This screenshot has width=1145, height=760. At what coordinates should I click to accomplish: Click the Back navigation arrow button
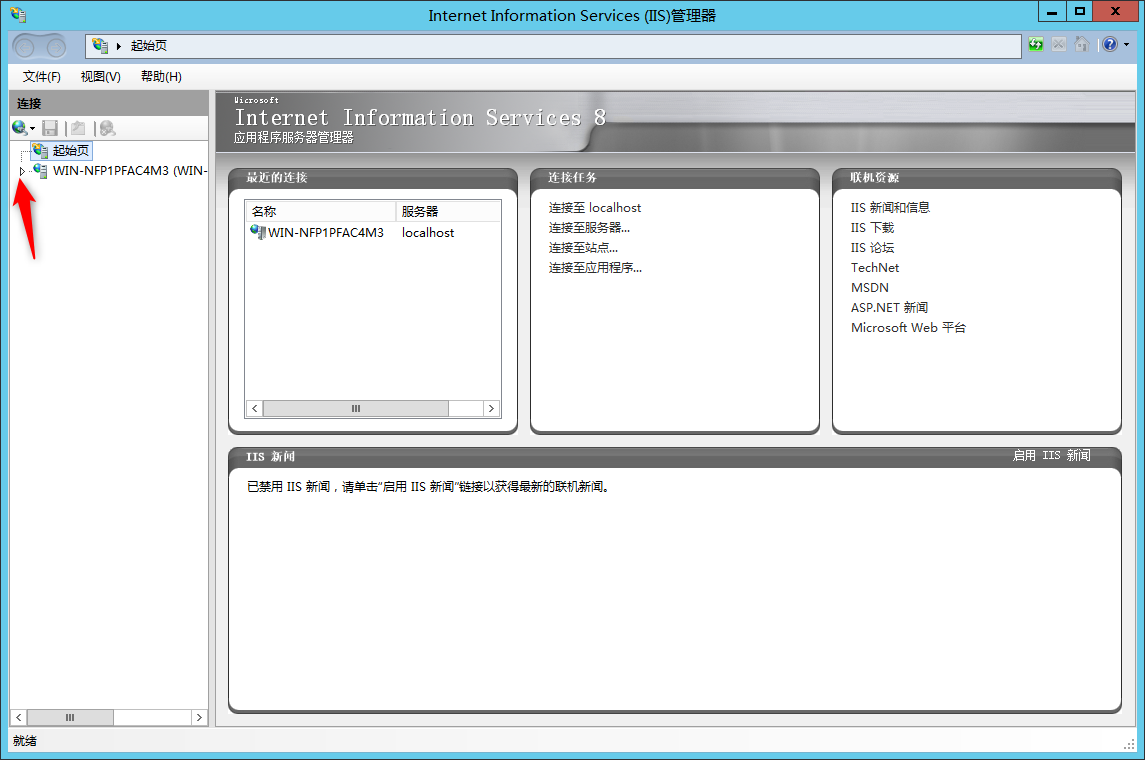tap(25, 47)
